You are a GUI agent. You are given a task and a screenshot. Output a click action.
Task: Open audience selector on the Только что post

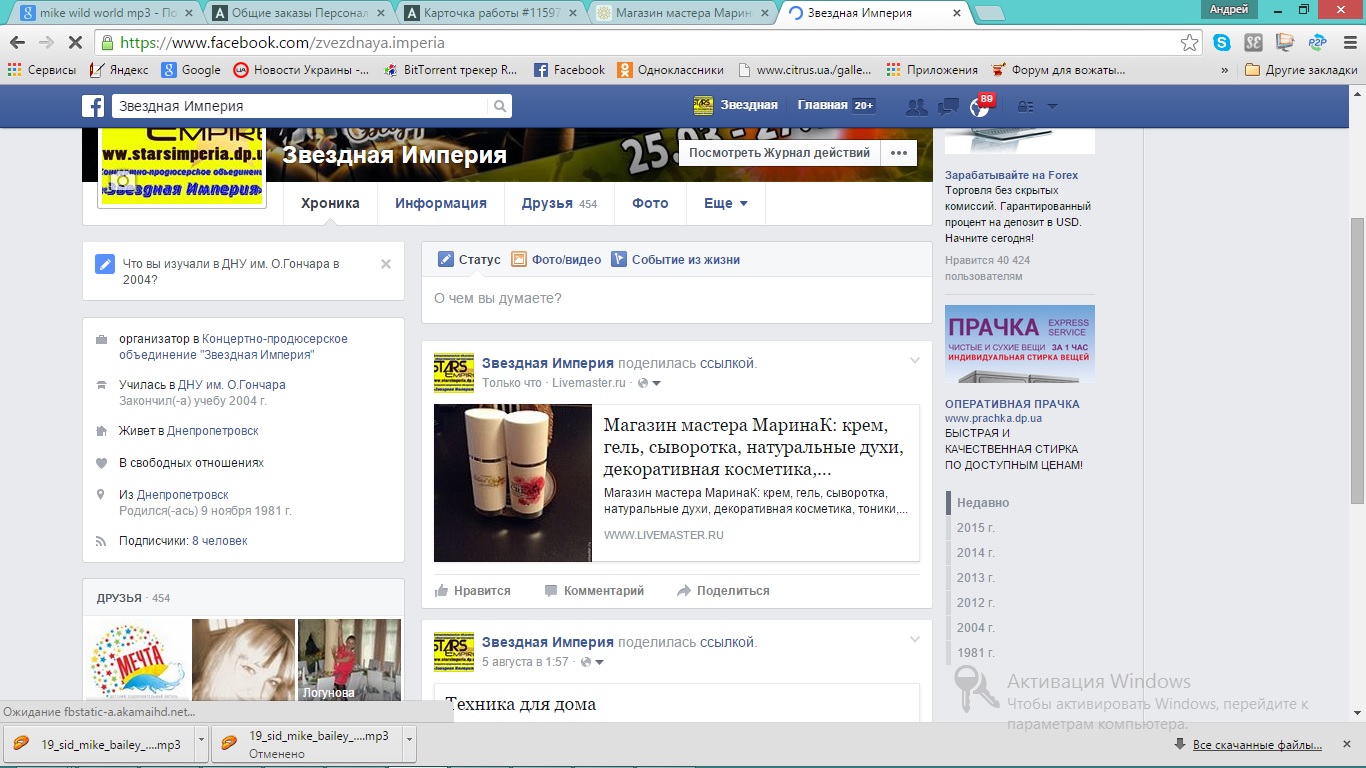[650, 383]
